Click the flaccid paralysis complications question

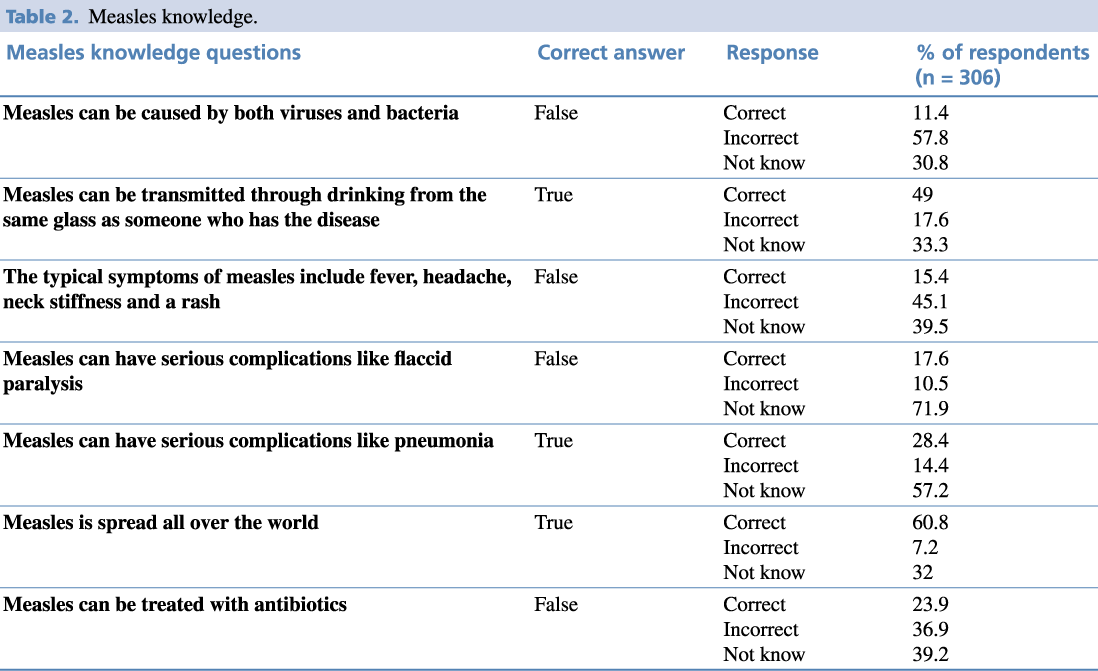click(227, 371)
